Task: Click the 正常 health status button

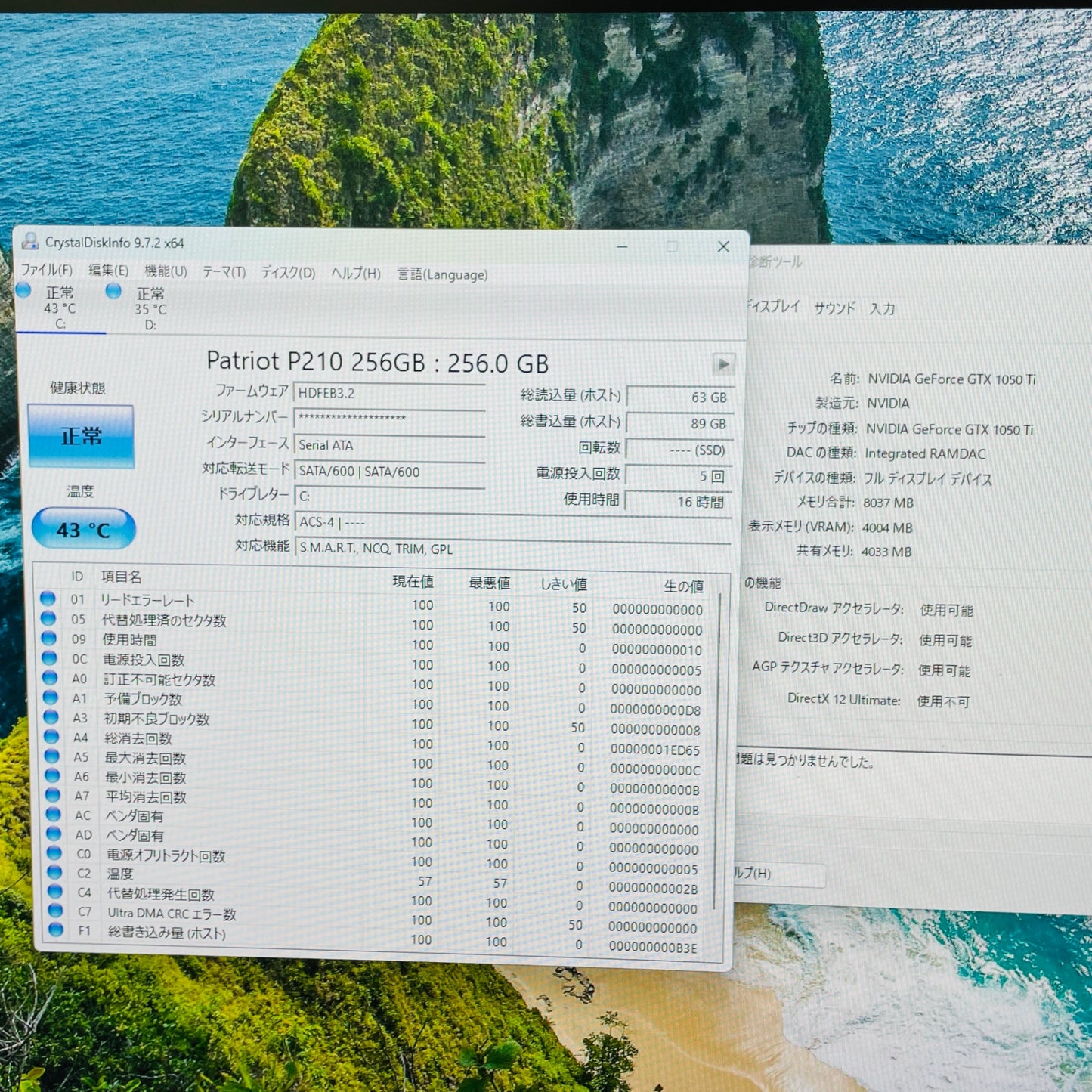Action: coord(79,436)
